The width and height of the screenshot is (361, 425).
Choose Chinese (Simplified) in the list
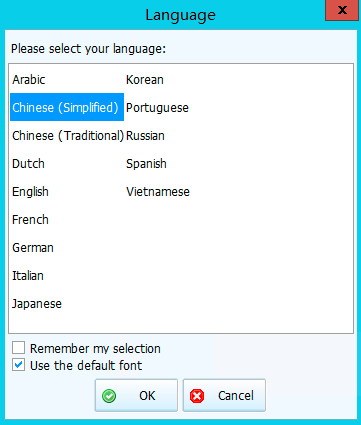coord(67,107)
